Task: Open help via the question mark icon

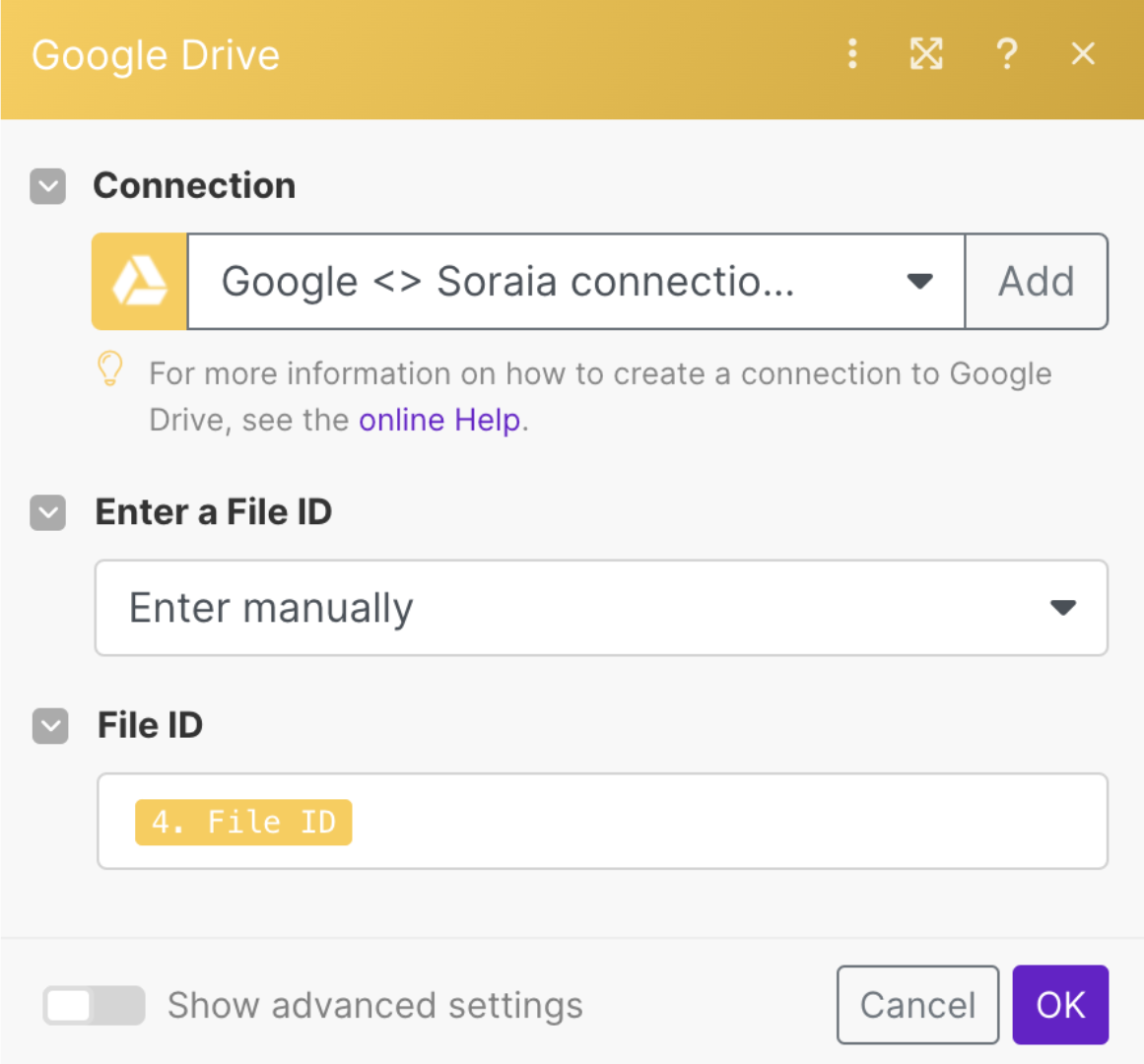Action: pos(1007,54)
